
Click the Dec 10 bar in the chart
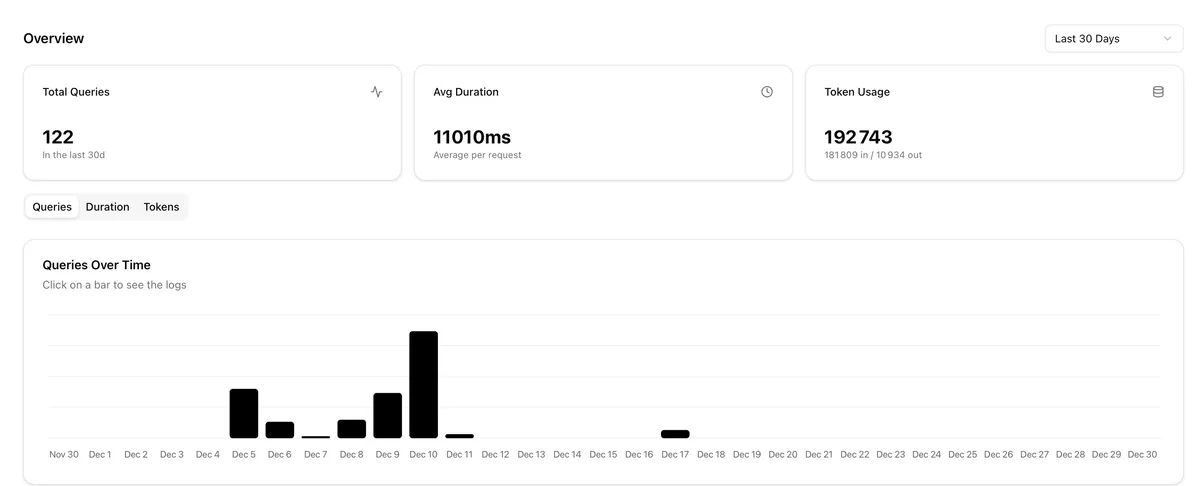click(424, 385)
